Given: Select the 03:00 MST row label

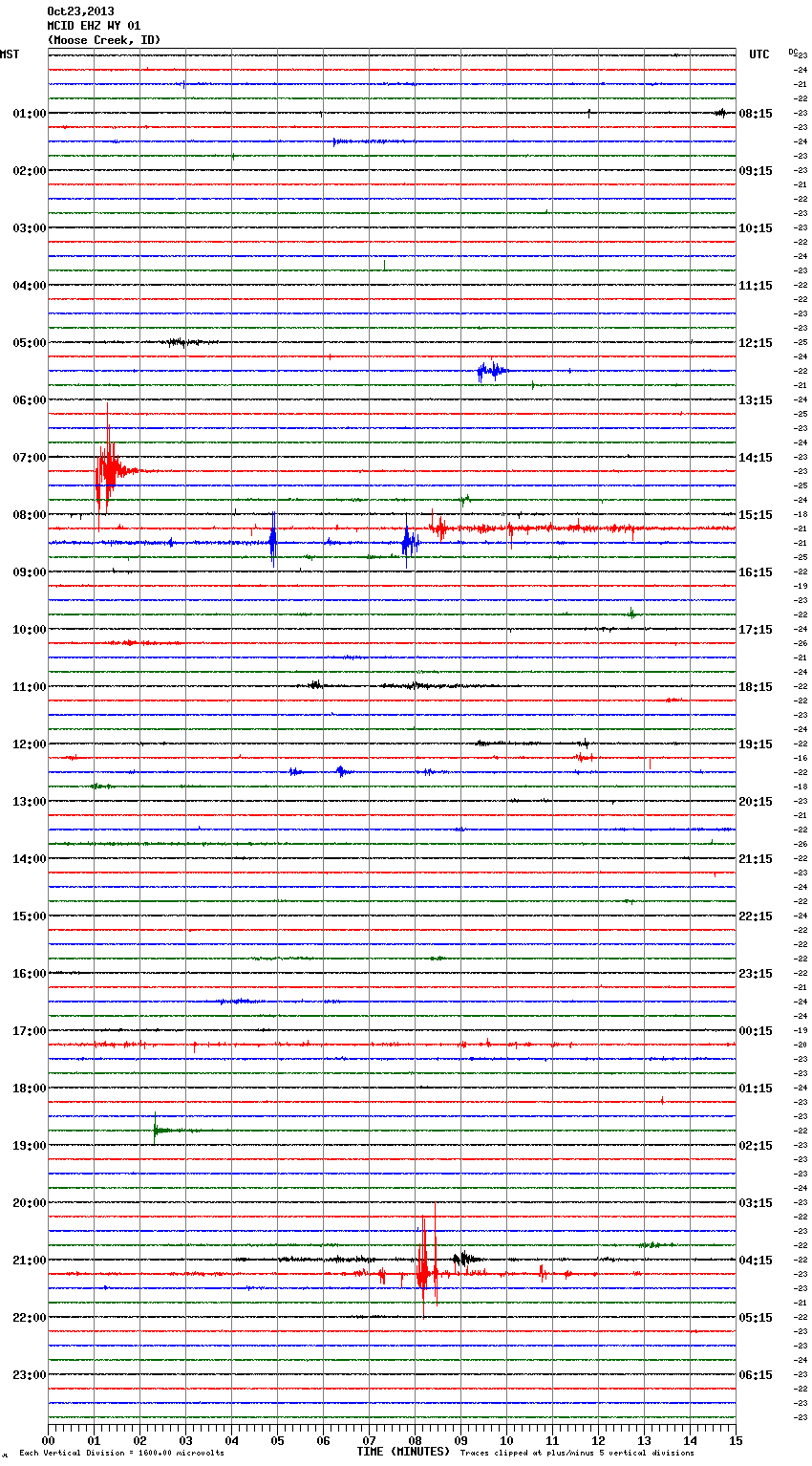Looking at the screenshot, I should point(30,228).
